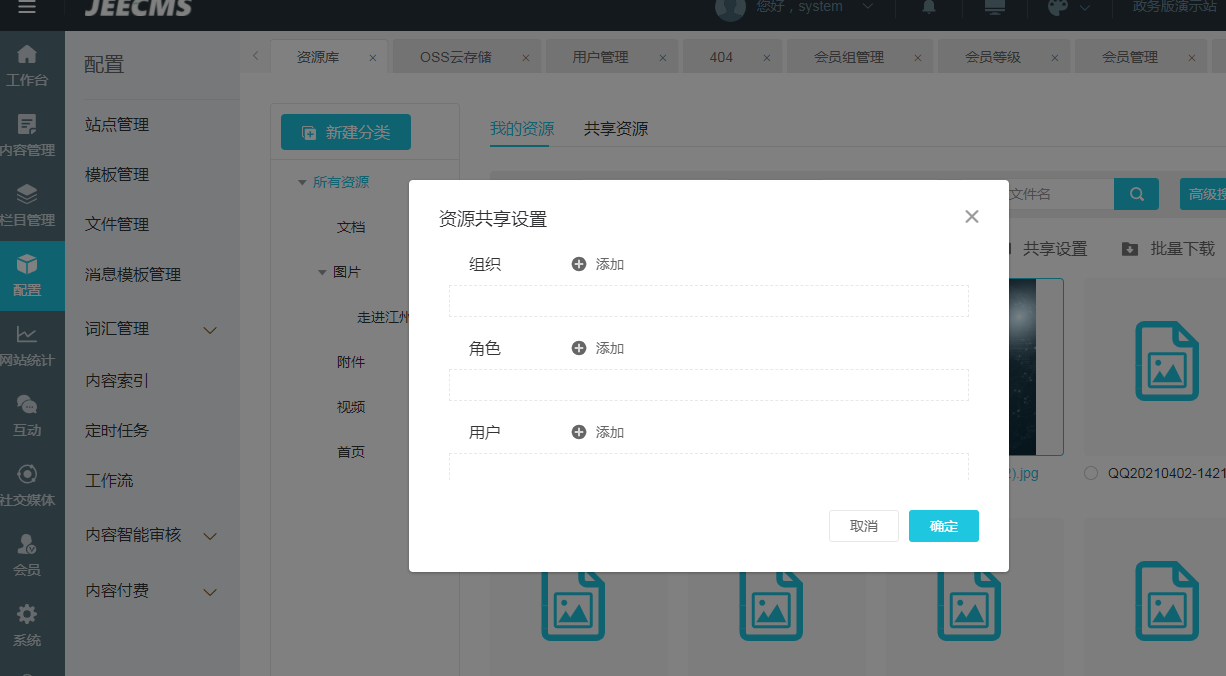Switch to the OSS云存储 tab
Viewport: 1226px width, 676px height.
click(455, 57)
